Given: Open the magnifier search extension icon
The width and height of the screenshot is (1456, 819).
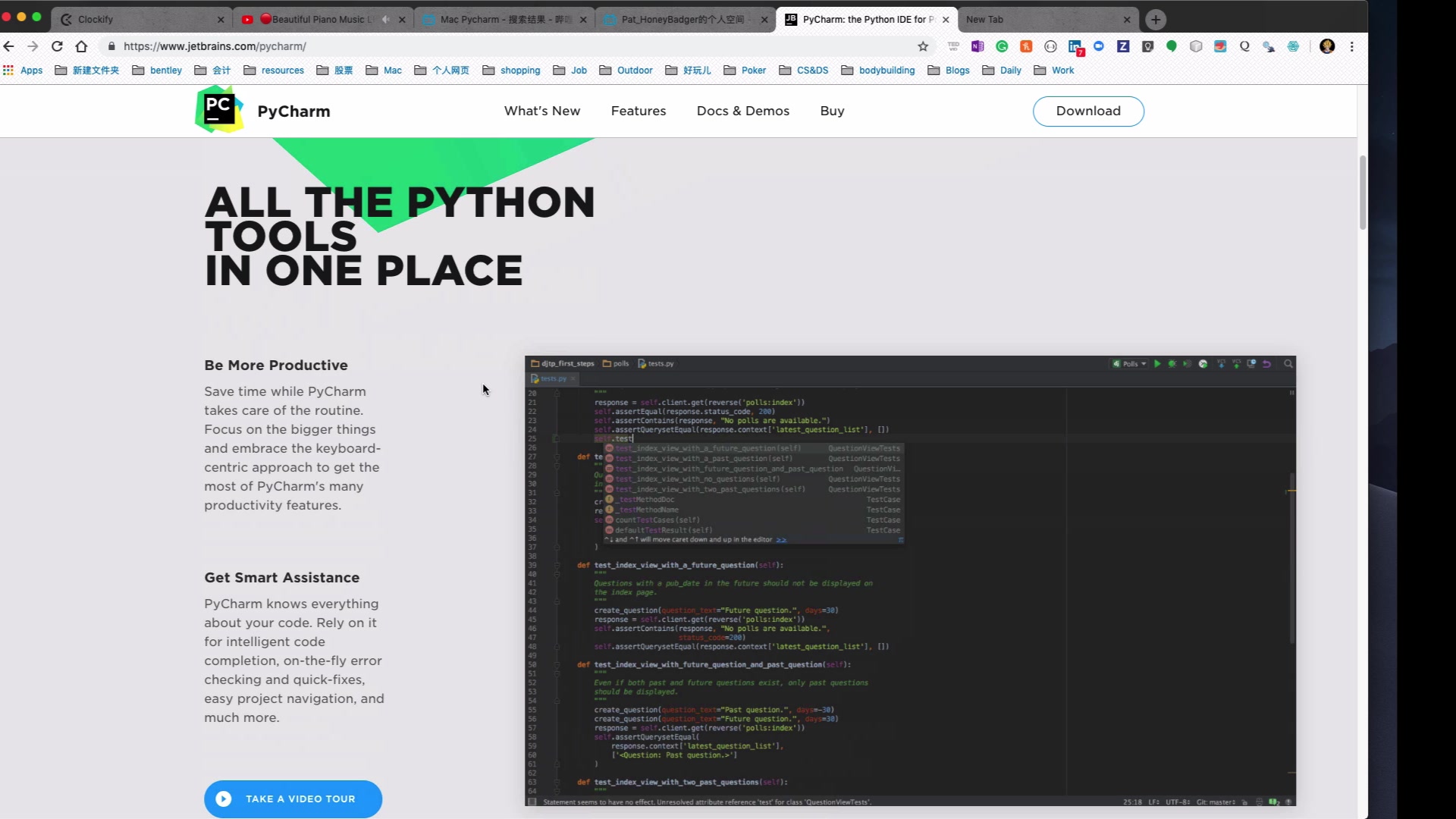Looking at the screenshot, I should point(1269,46).
